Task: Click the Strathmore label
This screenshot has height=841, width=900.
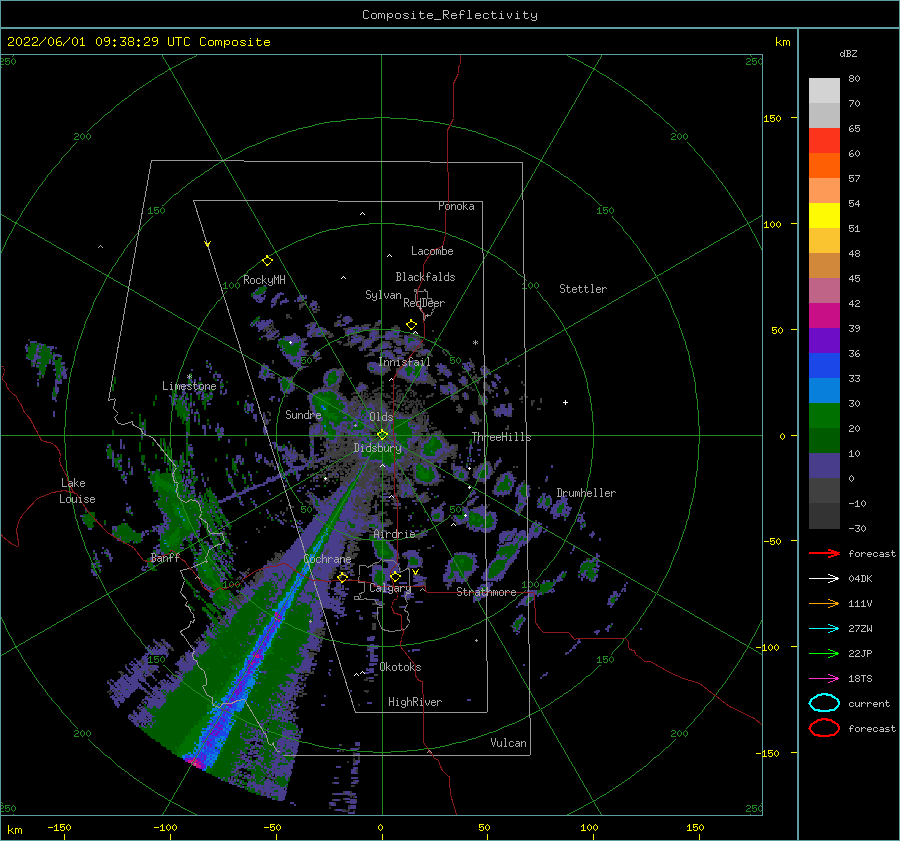Action: pyautogui.click(x=486, y=592)
